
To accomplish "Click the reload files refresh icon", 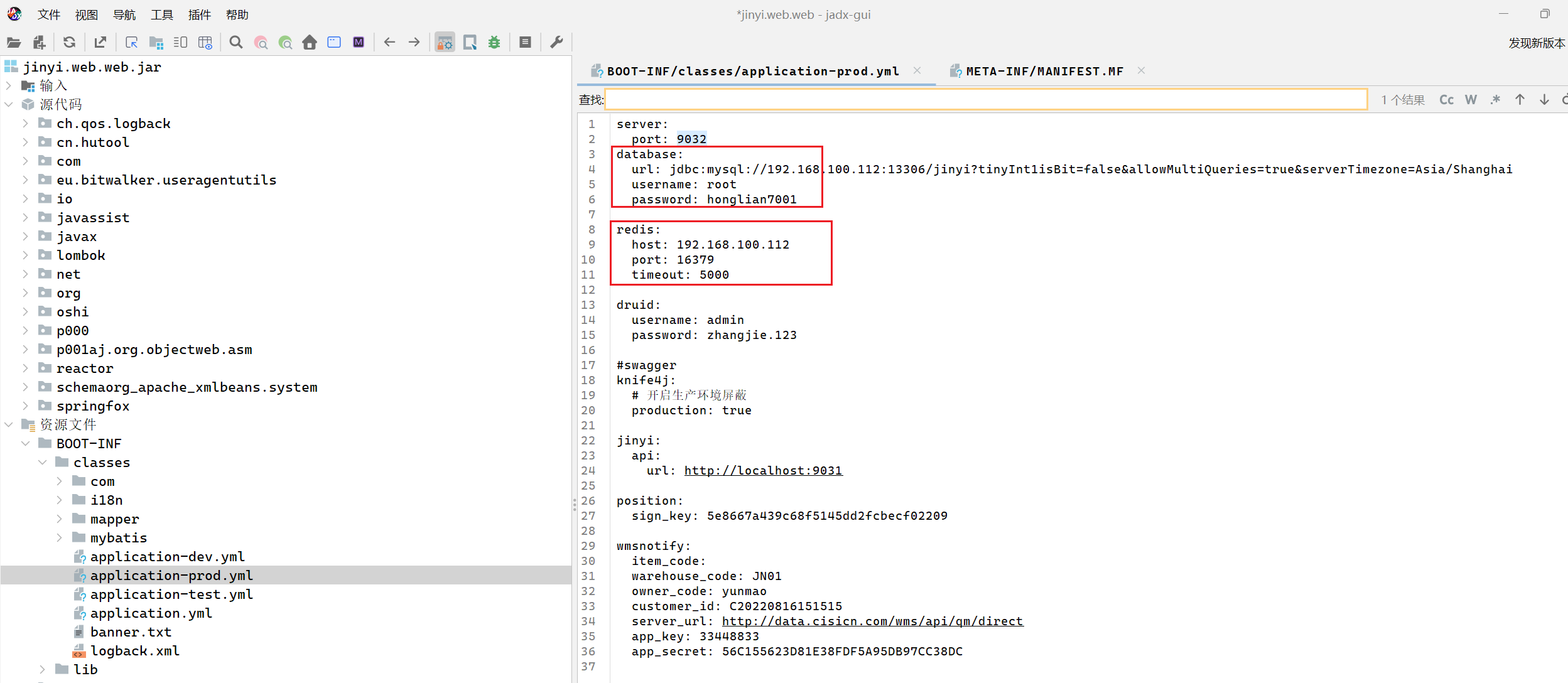I will pos(69,43).
